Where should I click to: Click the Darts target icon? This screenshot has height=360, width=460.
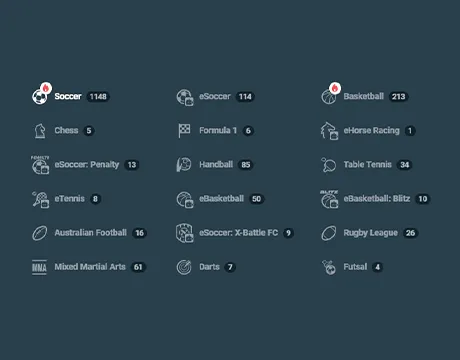click(184, 267)
